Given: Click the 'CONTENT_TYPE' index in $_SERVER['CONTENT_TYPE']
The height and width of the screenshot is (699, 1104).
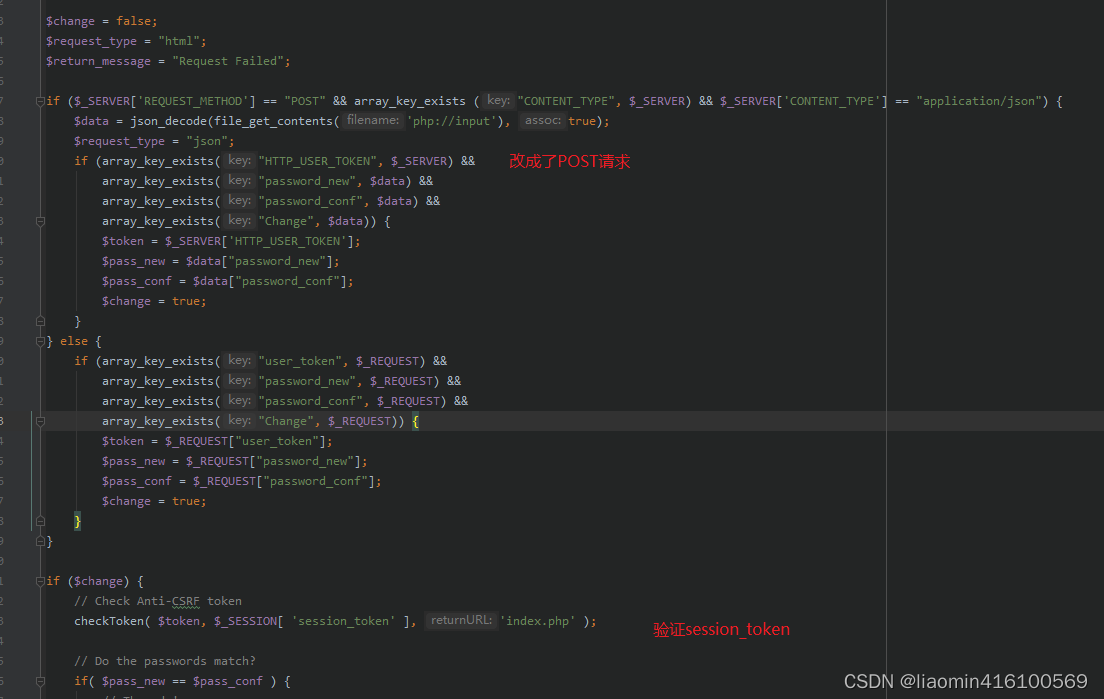Looking at the screenshot, I should tap(832, 101).
